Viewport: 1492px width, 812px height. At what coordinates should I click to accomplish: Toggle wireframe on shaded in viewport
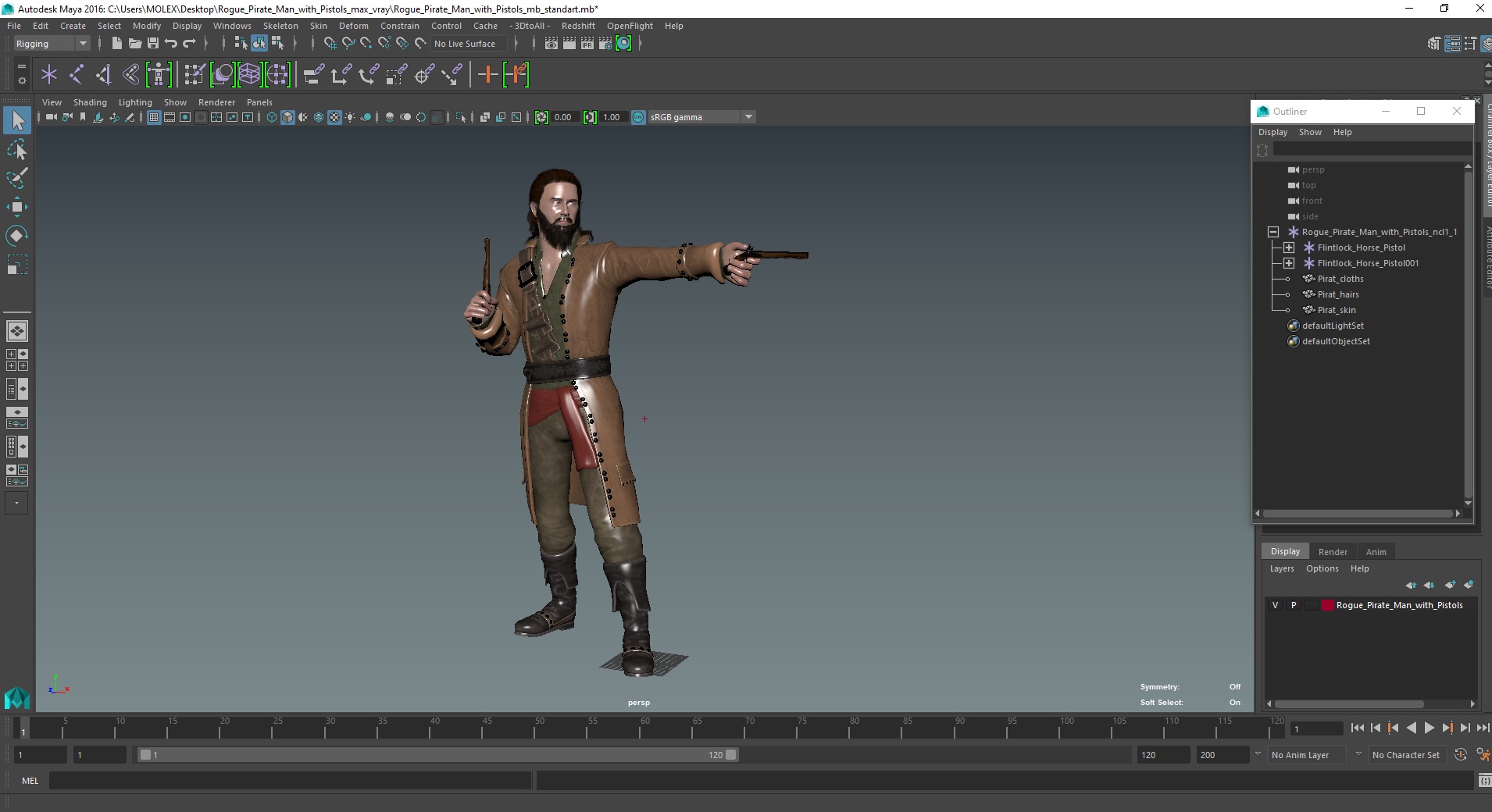319,117
